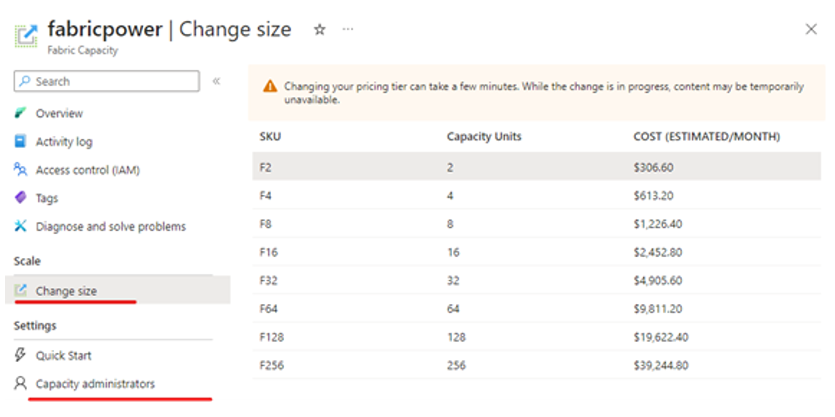Open Capacity administrators settings page
835x417 pixels.
coord(95,383)
